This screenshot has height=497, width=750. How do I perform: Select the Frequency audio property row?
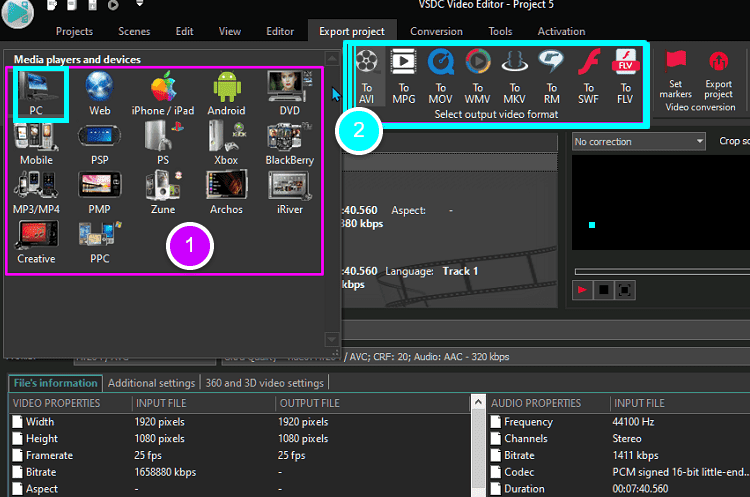pyautogui.click(x=618, y=422)
